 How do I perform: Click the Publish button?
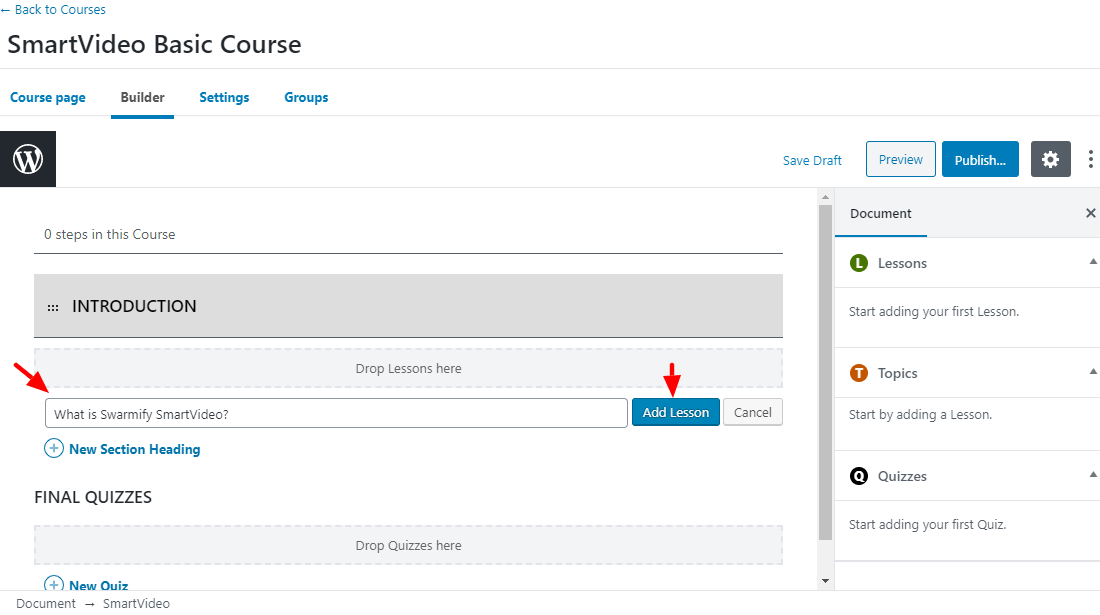(x=980, y=159)
